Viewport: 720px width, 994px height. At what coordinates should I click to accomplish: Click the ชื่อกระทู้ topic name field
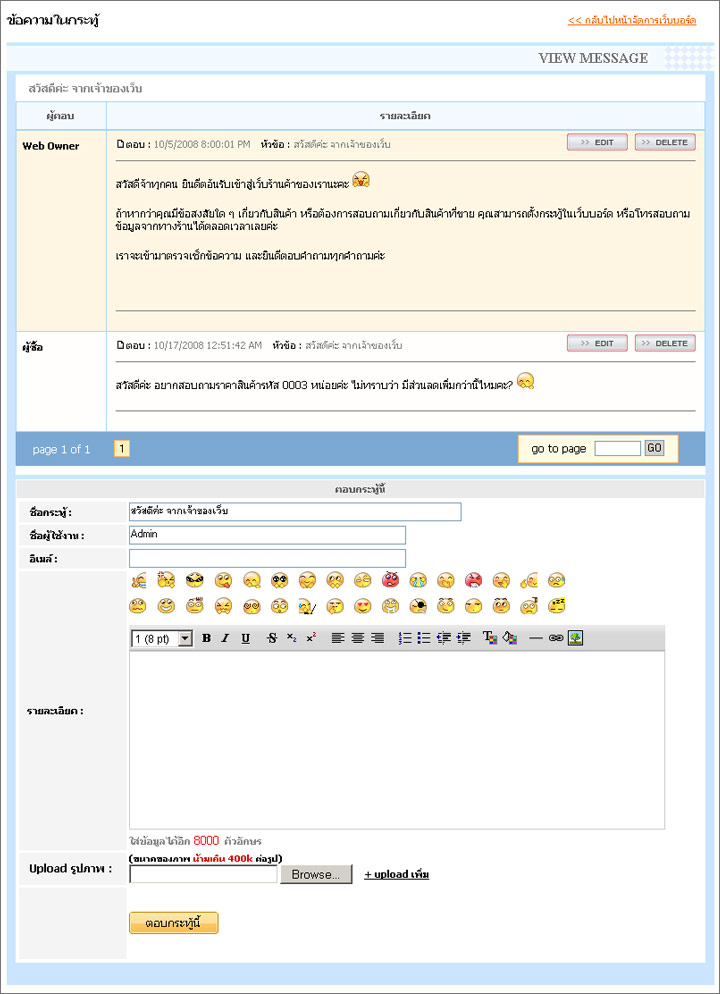(295, 512)
